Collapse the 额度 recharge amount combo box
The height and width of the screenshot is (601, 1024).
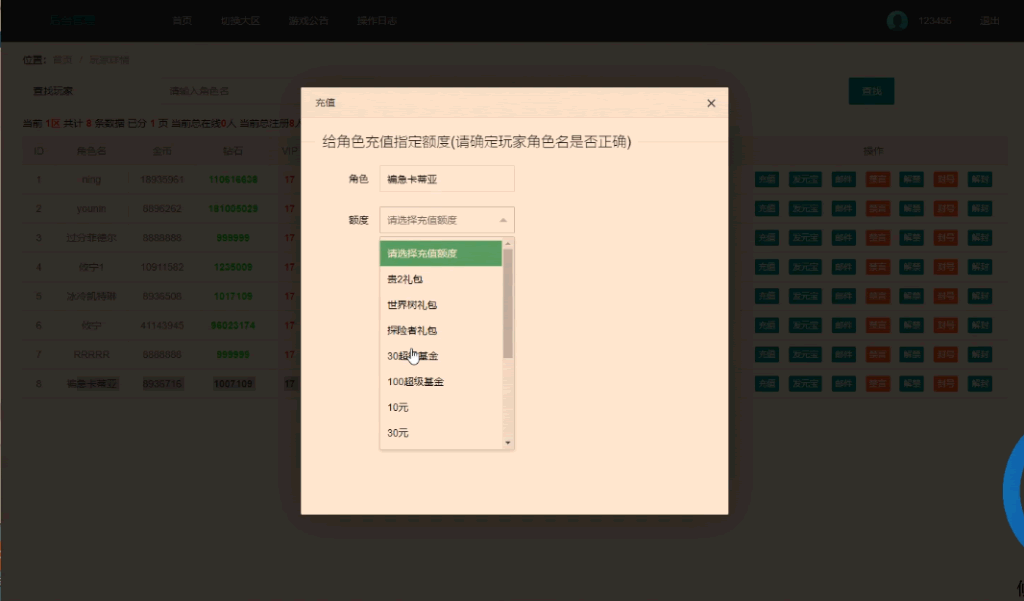tap(447, 220)
